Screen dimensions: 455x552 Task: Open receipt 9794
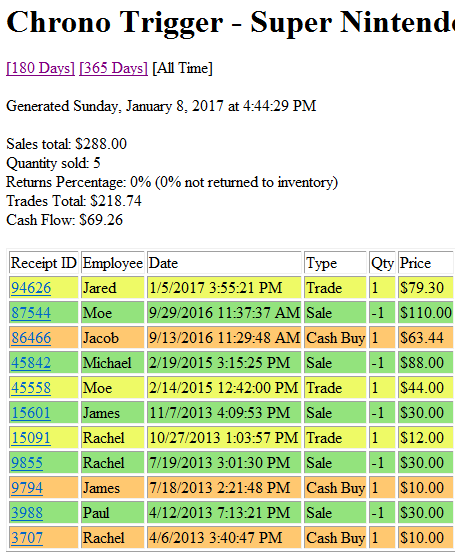point(27,488)
